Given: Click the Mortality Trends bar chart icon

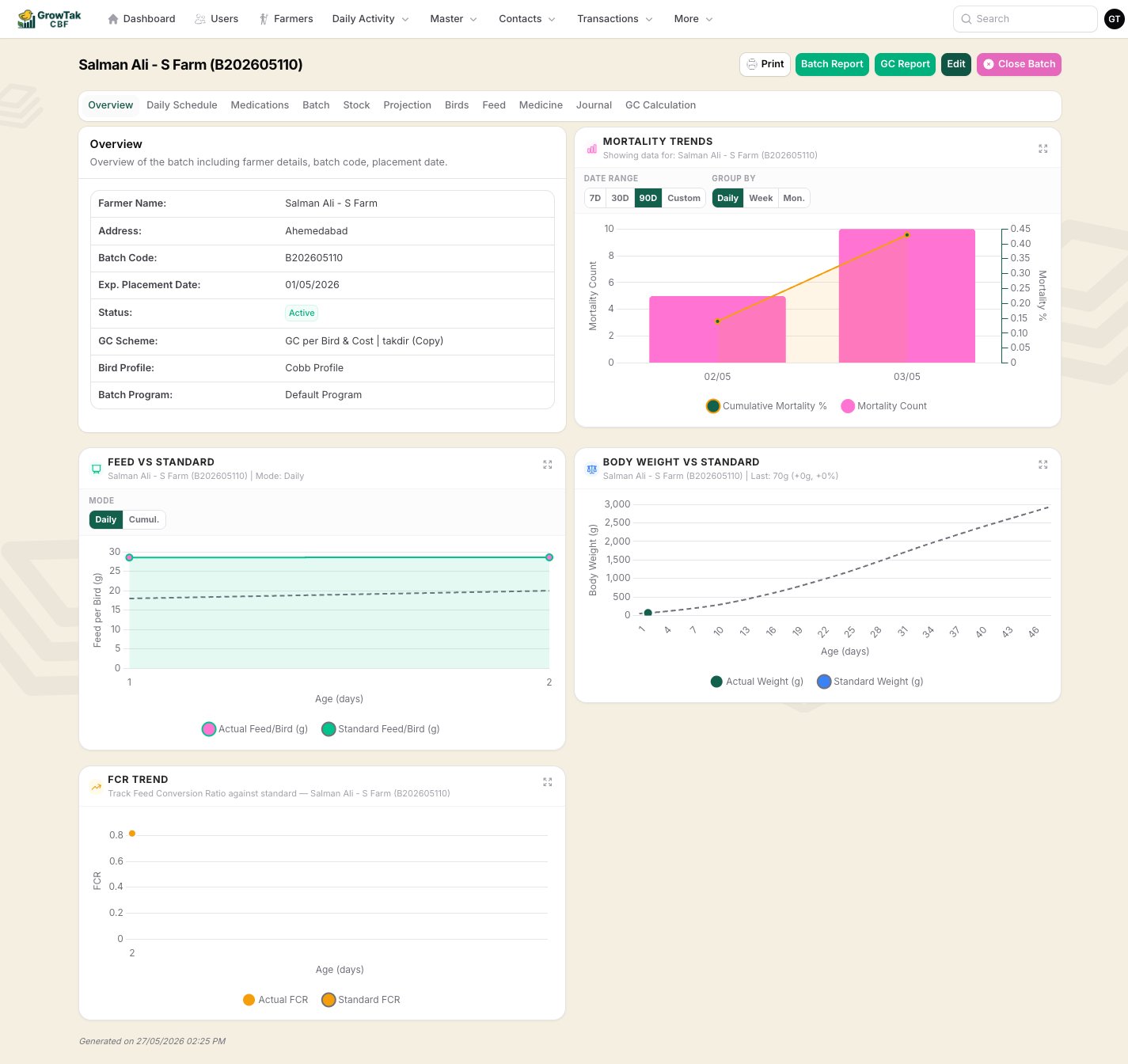Looking at the screenshot, I should (592, 148).
